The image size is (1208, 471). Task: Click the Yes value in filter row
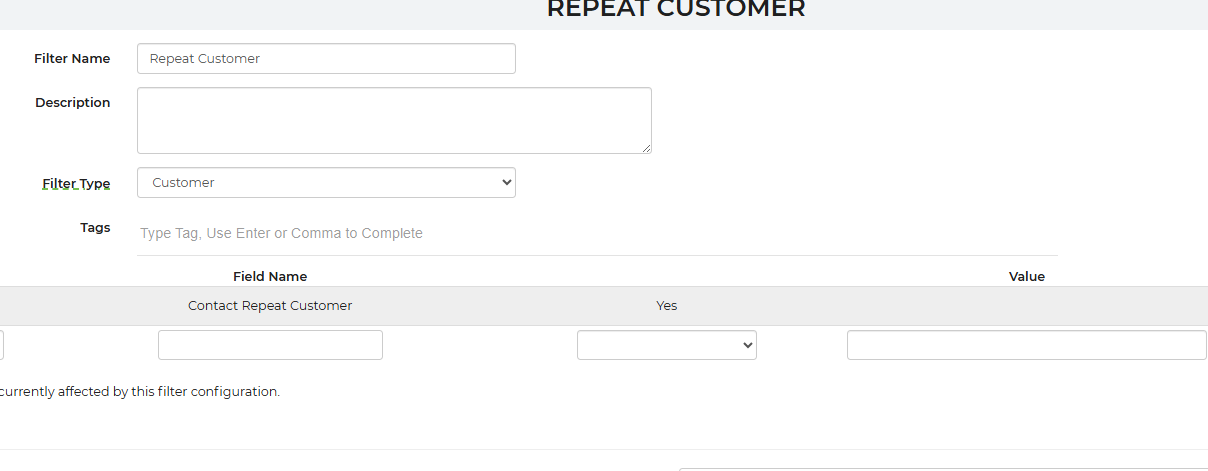click(667, 306)
